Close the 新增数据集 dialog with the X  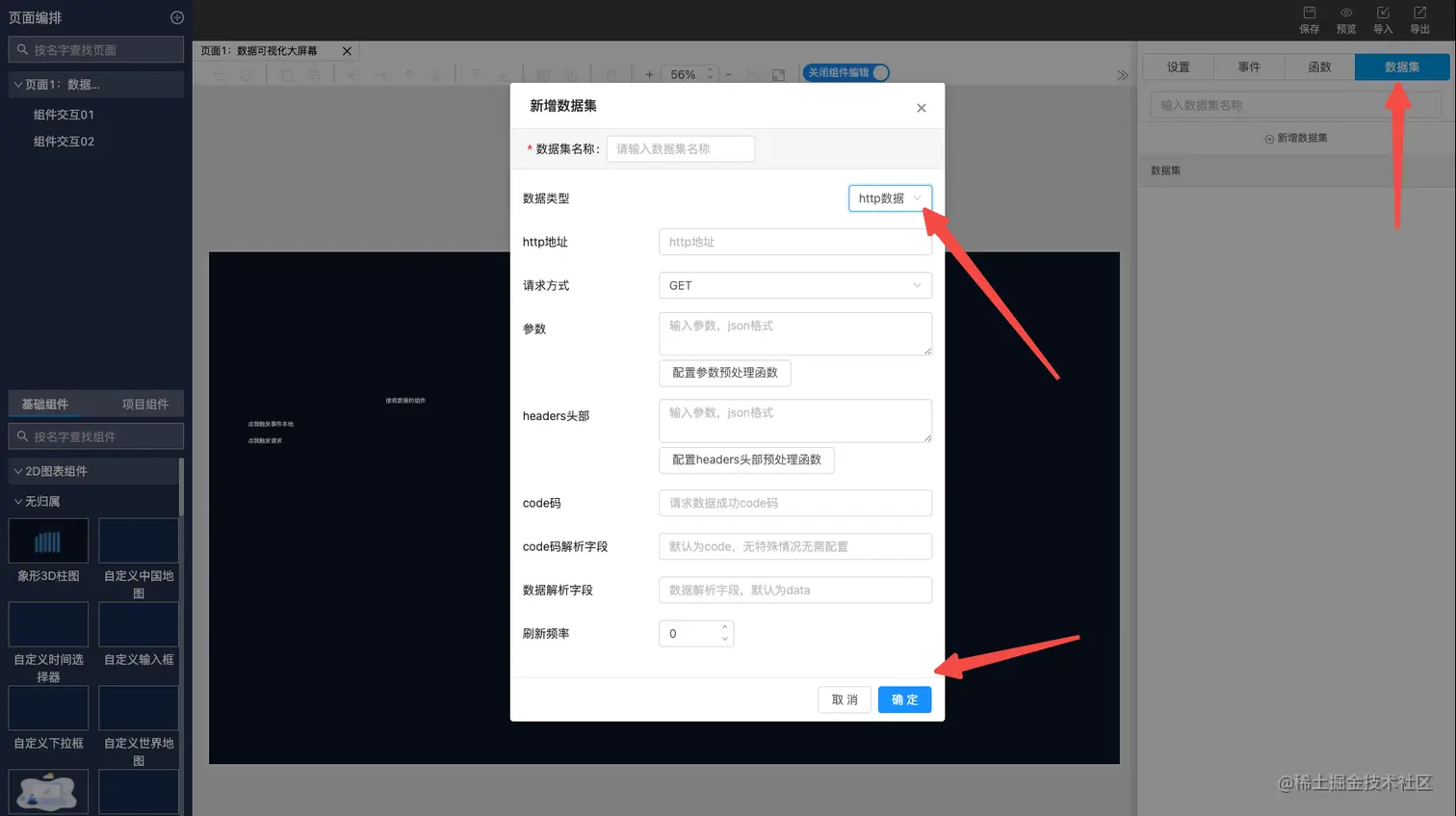922,108
